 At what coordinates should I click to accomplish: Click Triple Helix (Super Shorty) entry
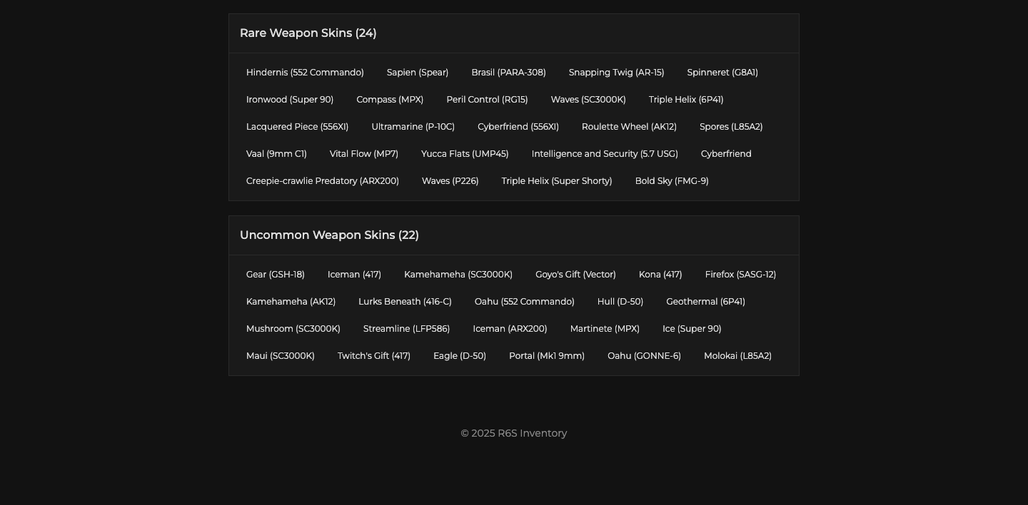(557, 181)
